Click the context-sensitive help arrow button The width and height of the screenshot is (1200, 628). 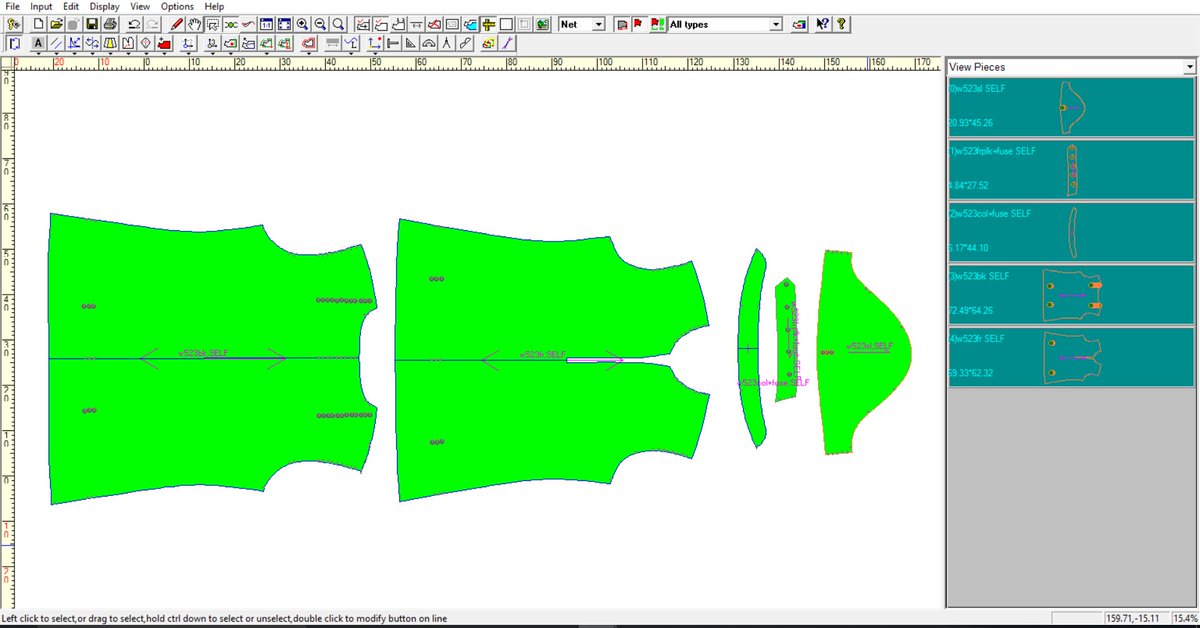pos(822,24)
